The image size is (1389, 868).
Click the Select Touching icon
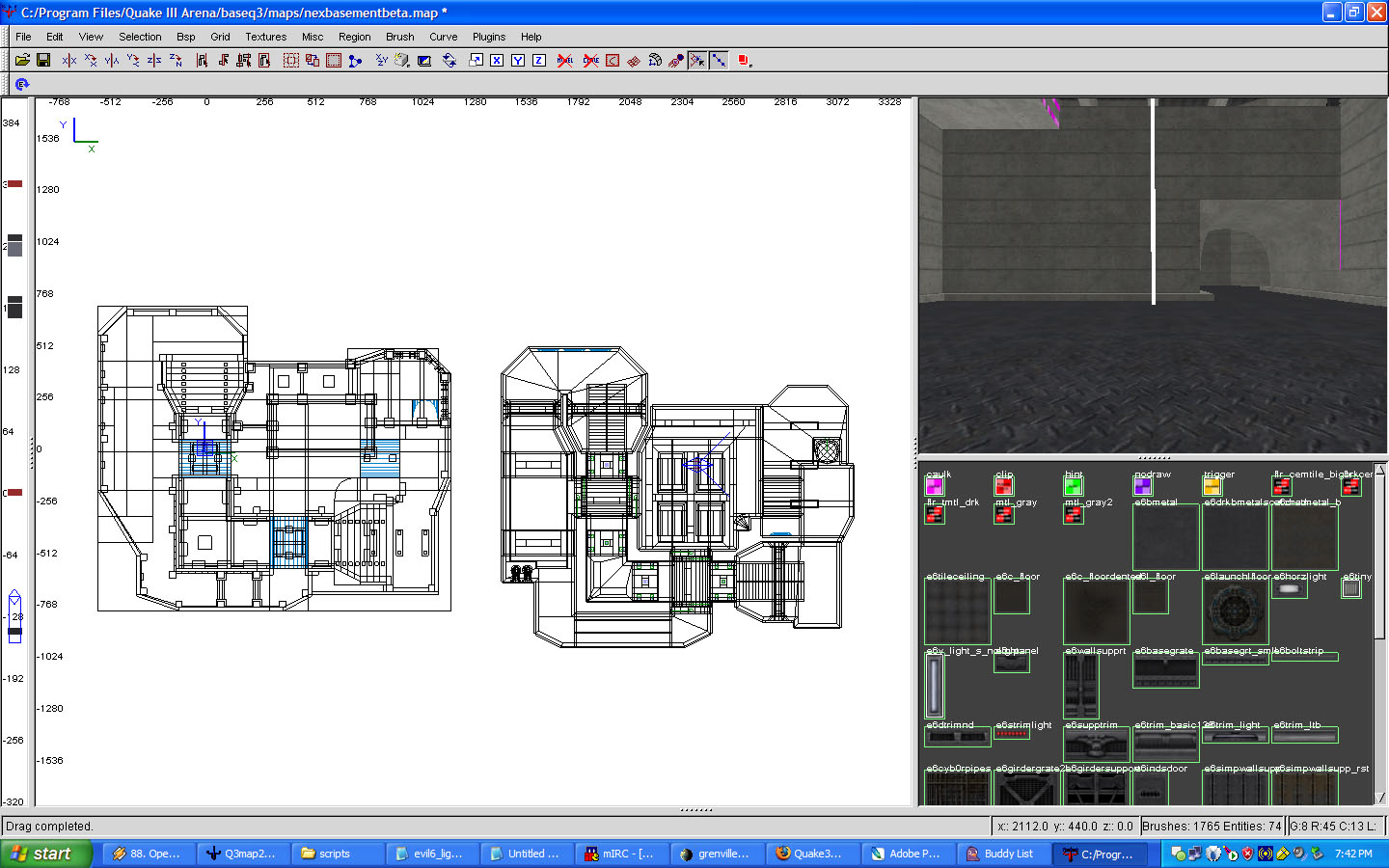(223, 60)
